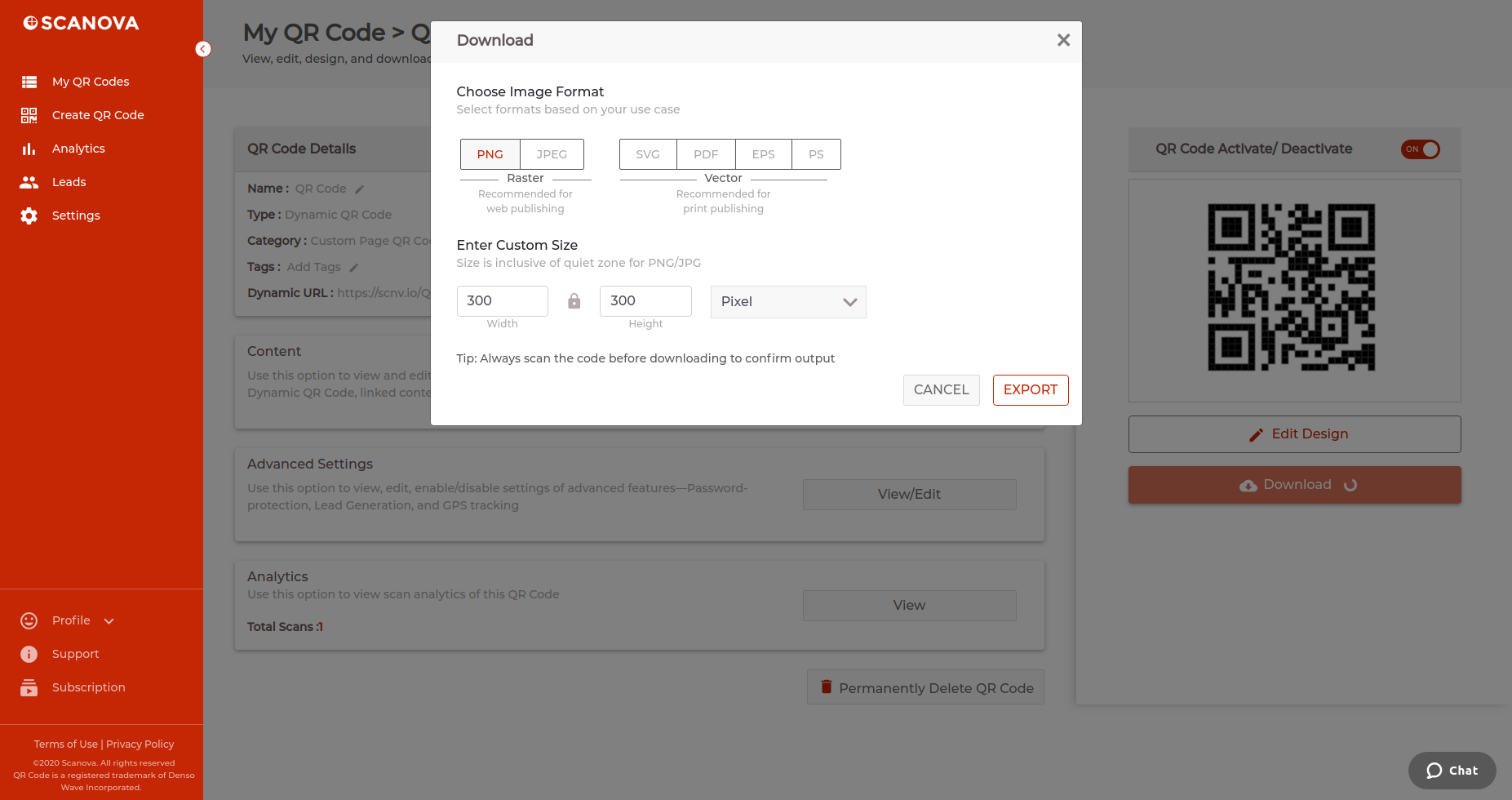Open Support in sidebar
Screen dimensions: 1512x800
point(76,654)
